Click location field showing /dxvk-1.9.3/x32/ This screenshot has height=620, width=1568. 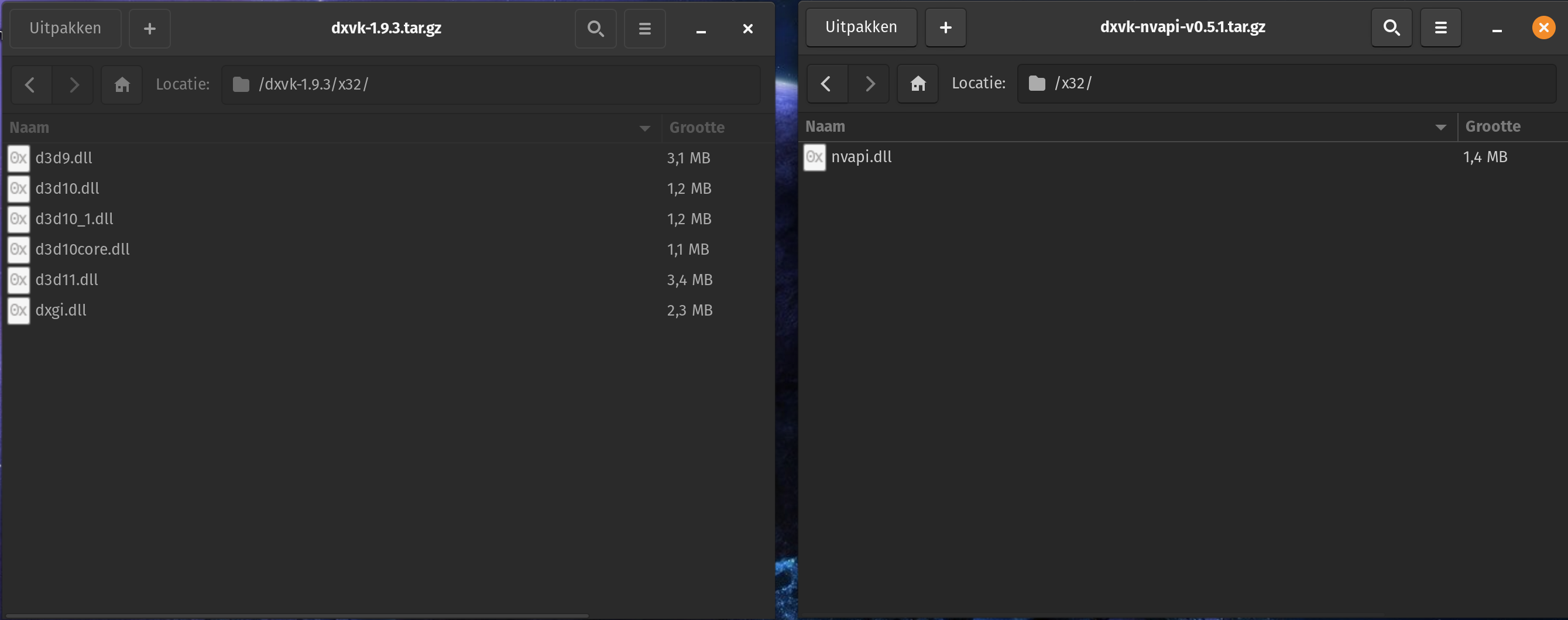coord(490,84)
